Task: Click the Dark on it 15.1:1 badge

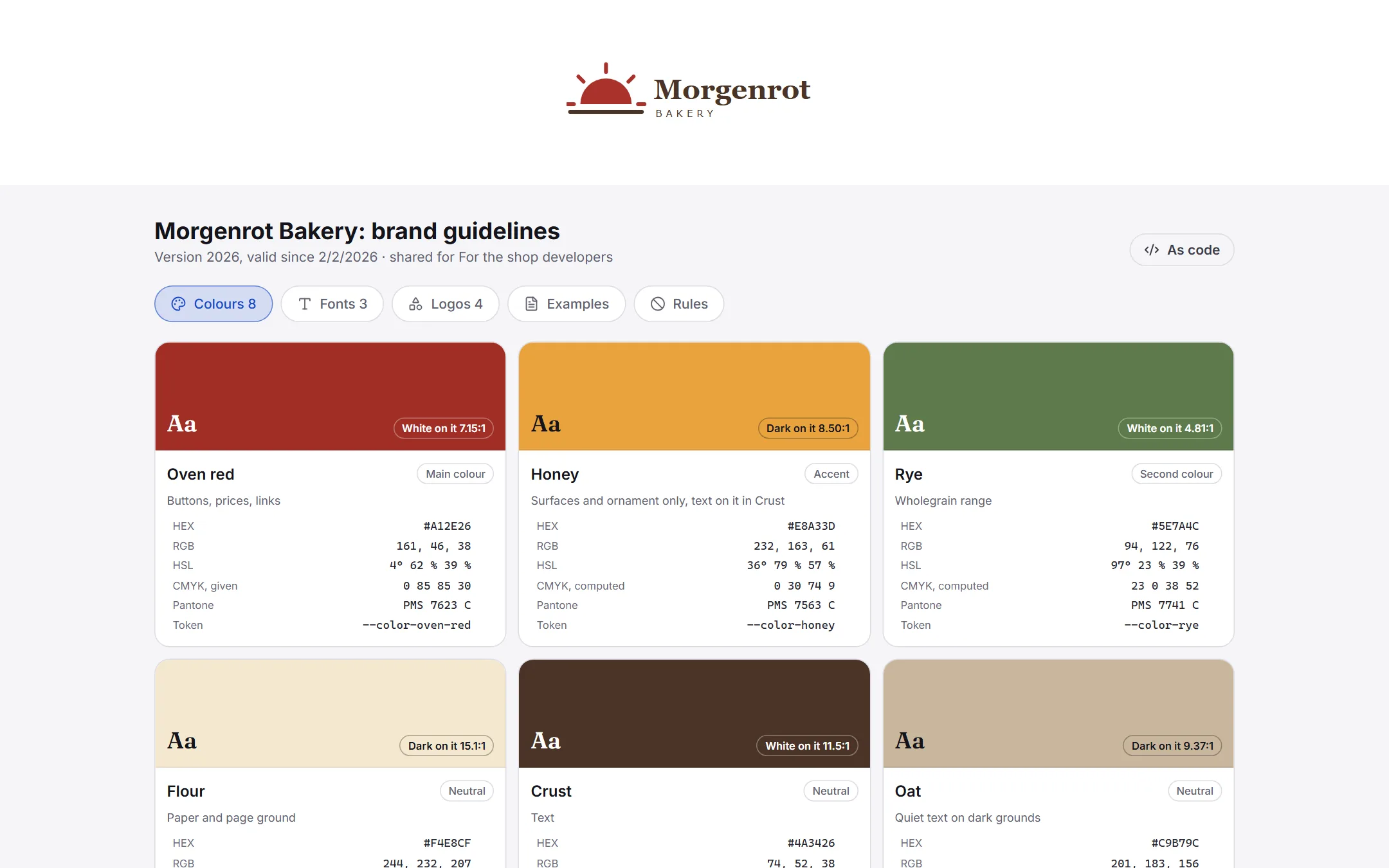Action: point(447,746)
